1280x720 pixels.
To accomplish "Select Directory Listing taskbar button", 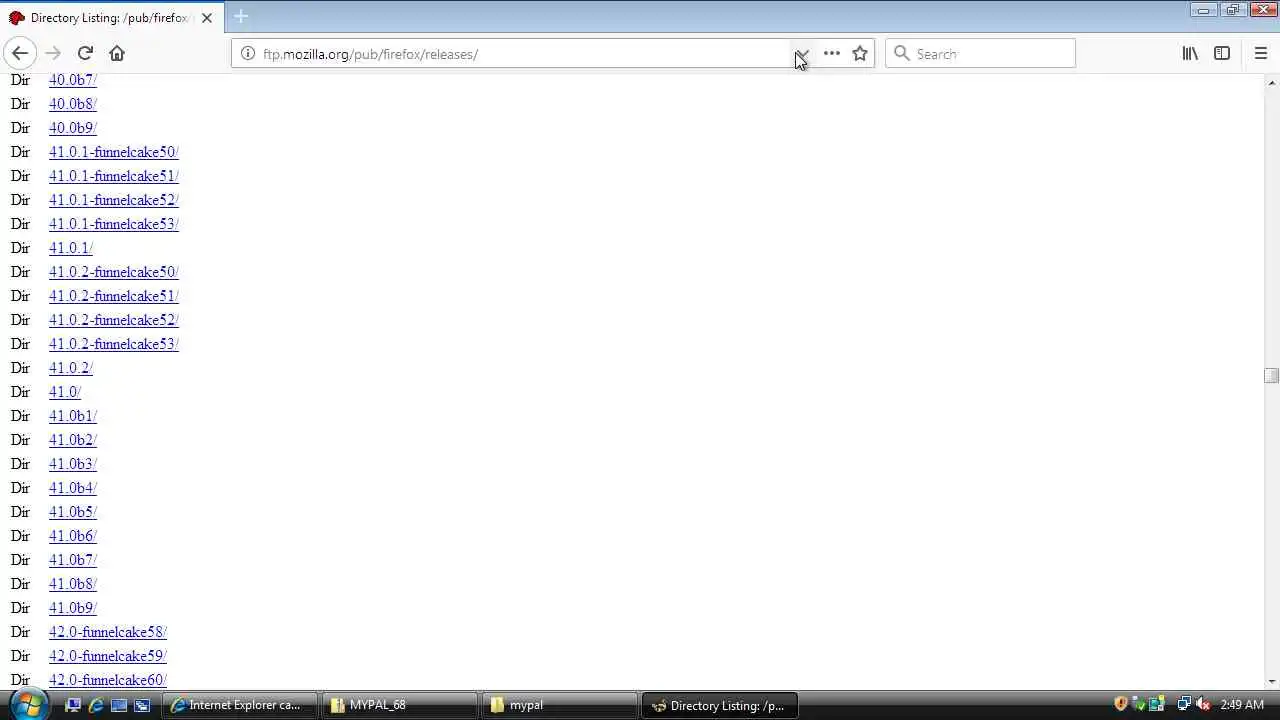I will tap(719, 705).
